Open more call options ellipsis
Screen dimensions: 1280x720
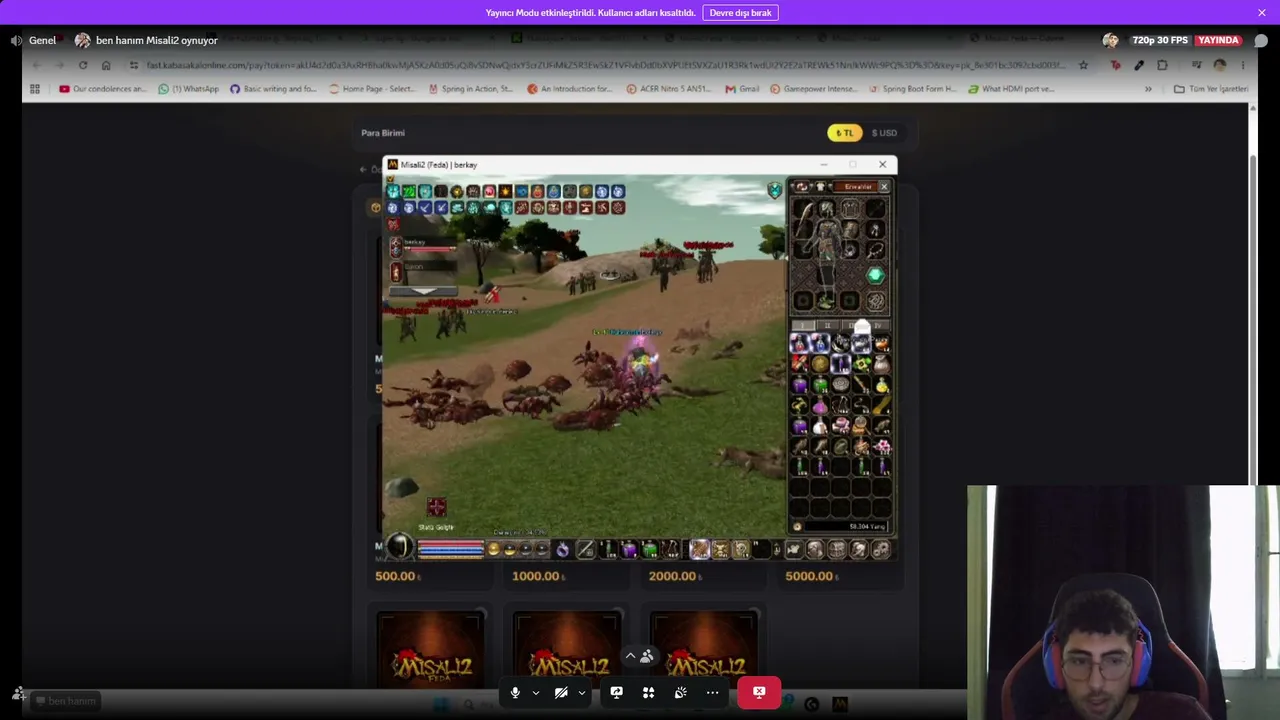pyautogui.click(x=712, y=692)
